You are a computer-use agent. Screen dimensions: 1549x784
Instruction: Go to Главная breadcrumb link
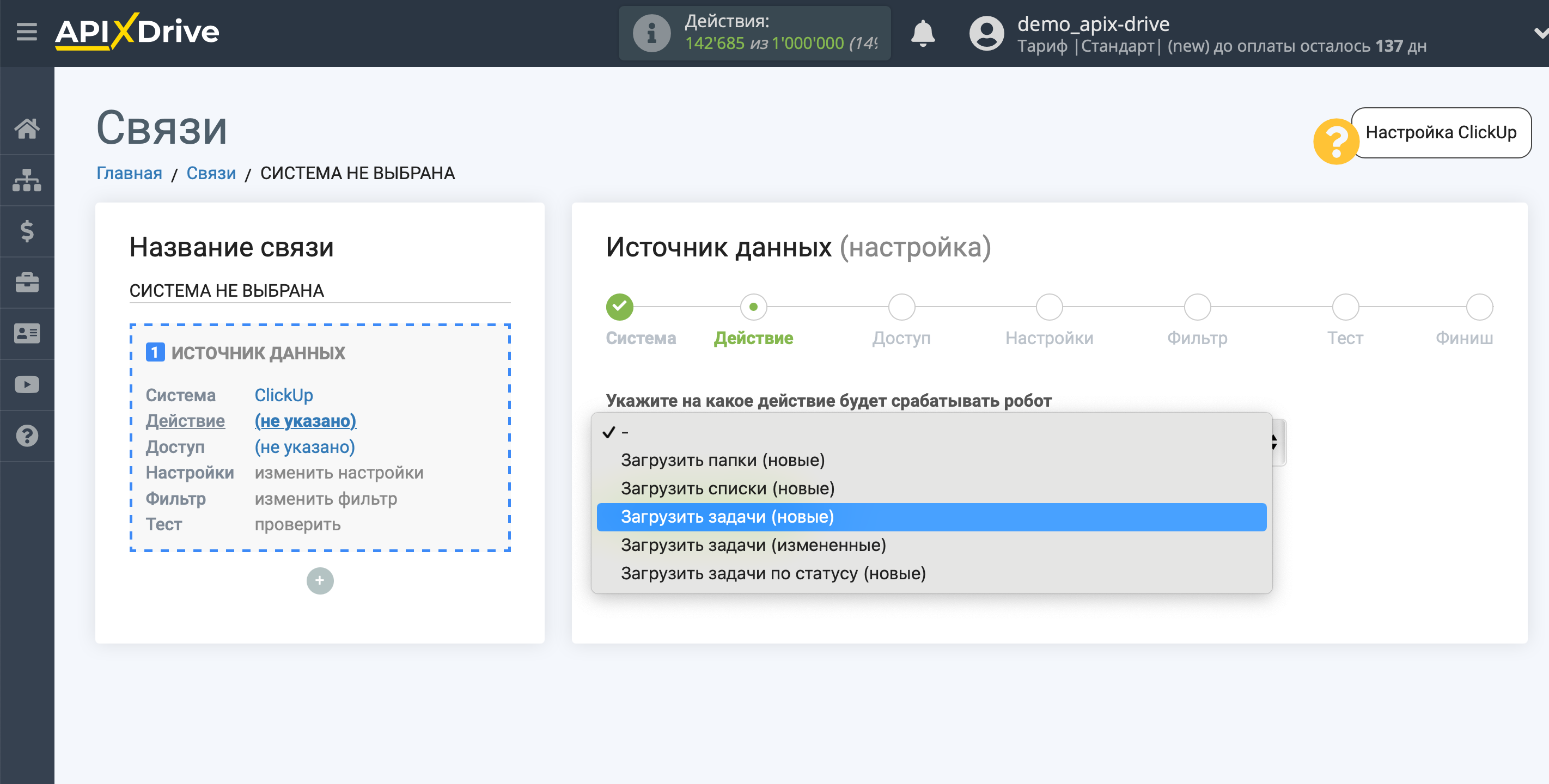[129, 173]
